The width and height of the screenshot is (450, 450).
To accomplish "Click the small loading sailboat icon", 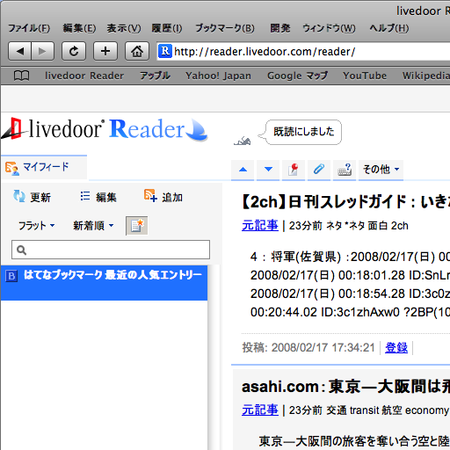I will (x=242, y=141).
